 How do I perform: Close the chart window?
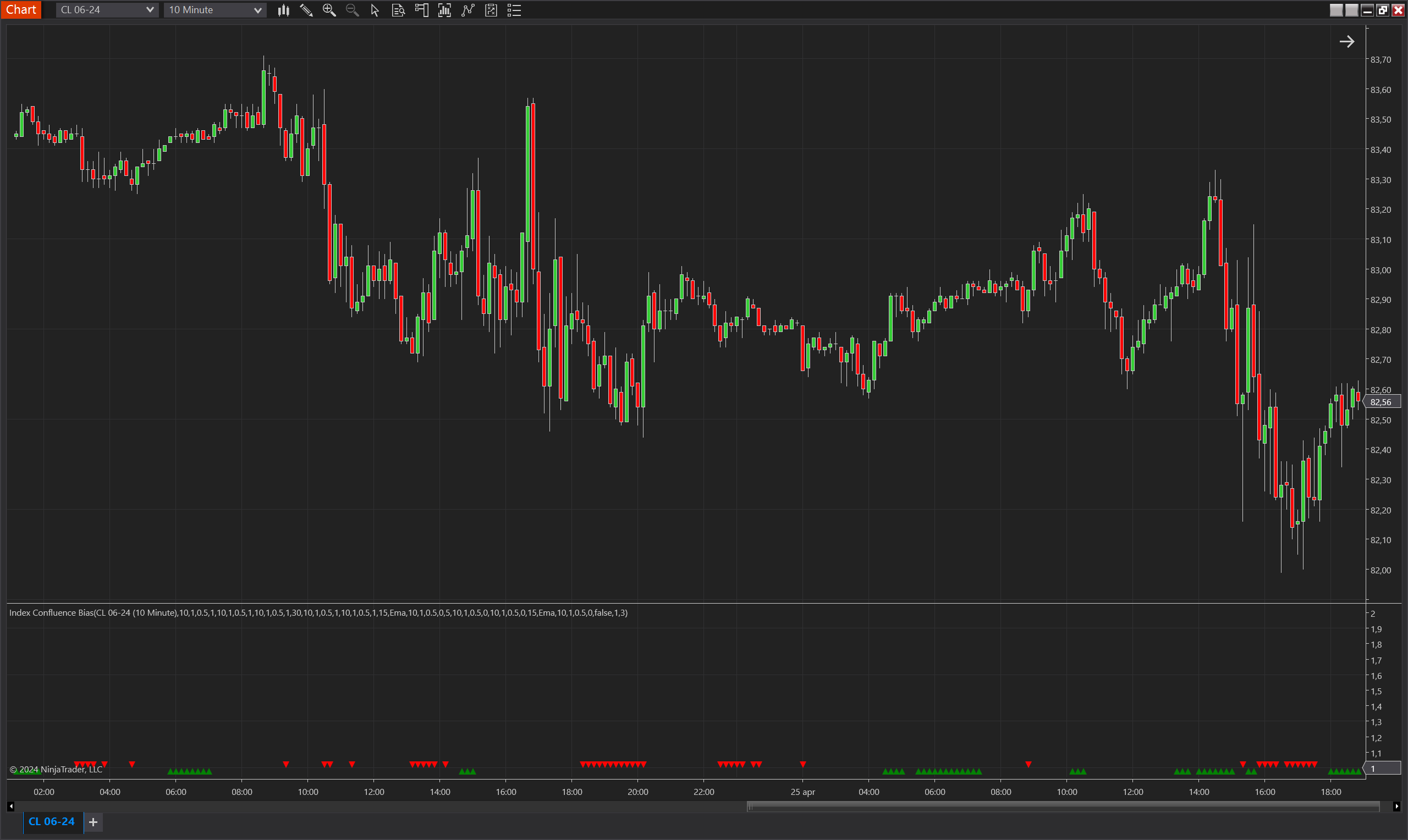pos(1398,10)
